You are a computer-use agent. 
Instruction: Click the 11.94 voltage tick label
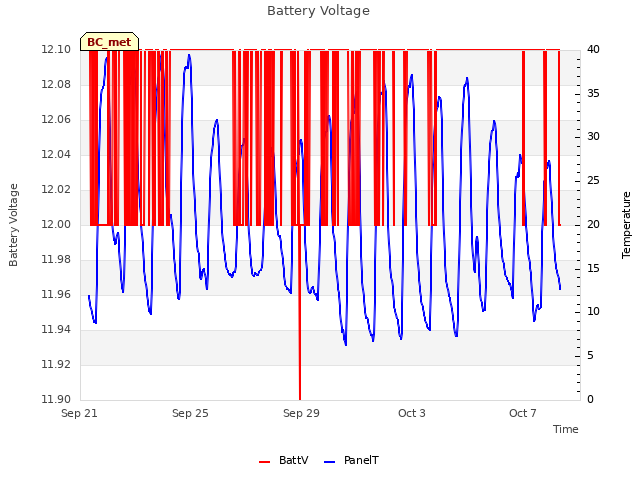(x=56, y=329)
